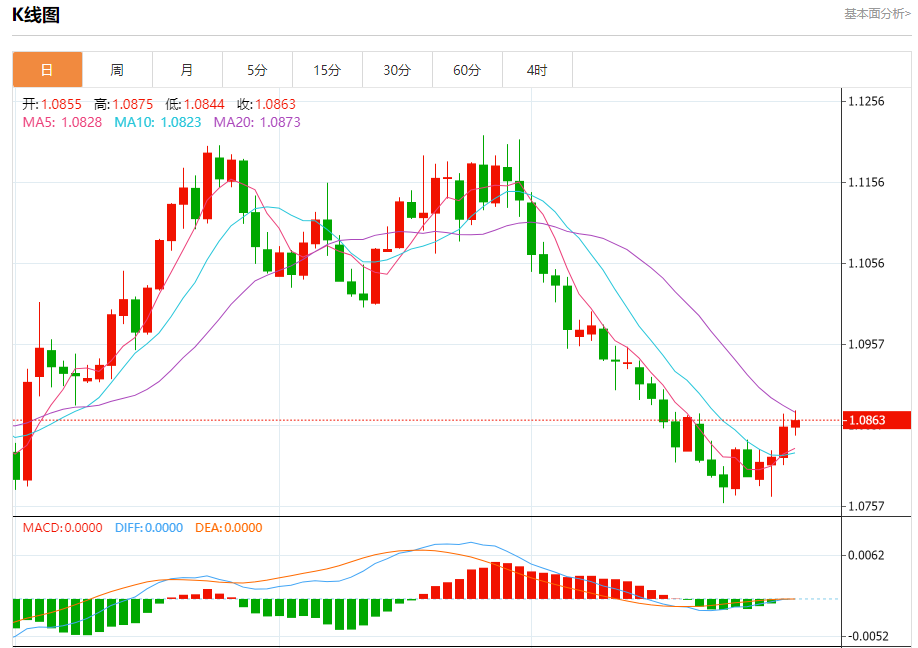Switch chart to 60分 tab
918x648 pixels.
[467, 70]
